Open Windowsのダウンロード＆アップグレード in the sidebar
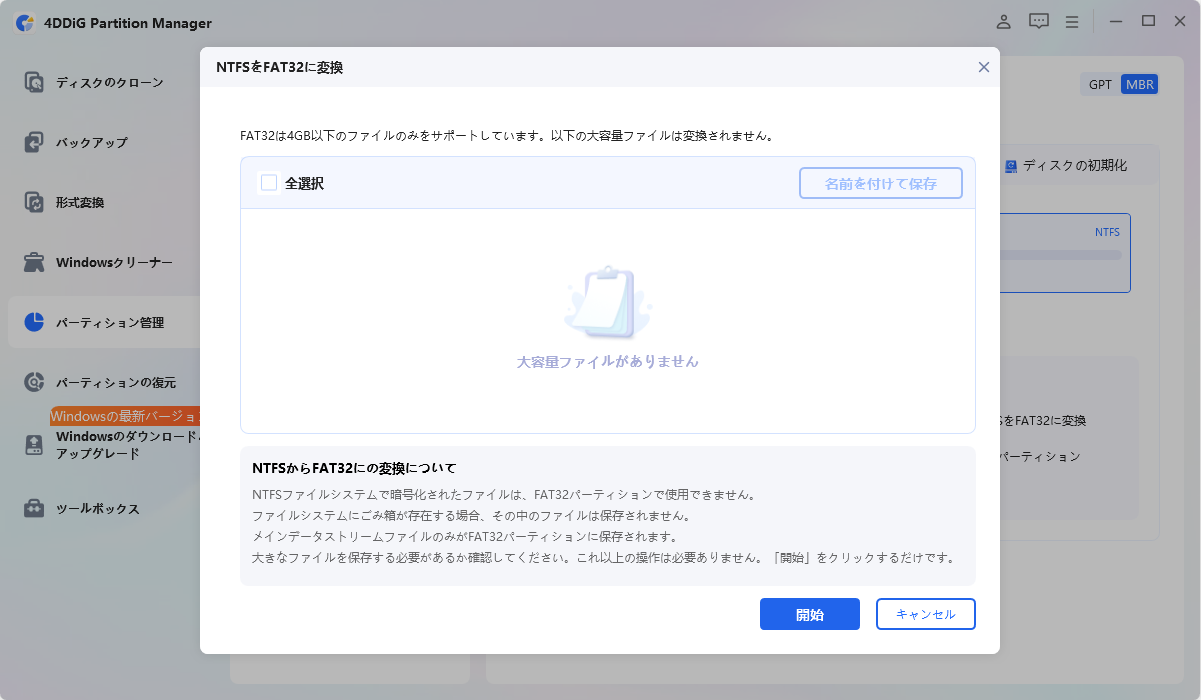1201x700 pixels. tap(128, 445)
